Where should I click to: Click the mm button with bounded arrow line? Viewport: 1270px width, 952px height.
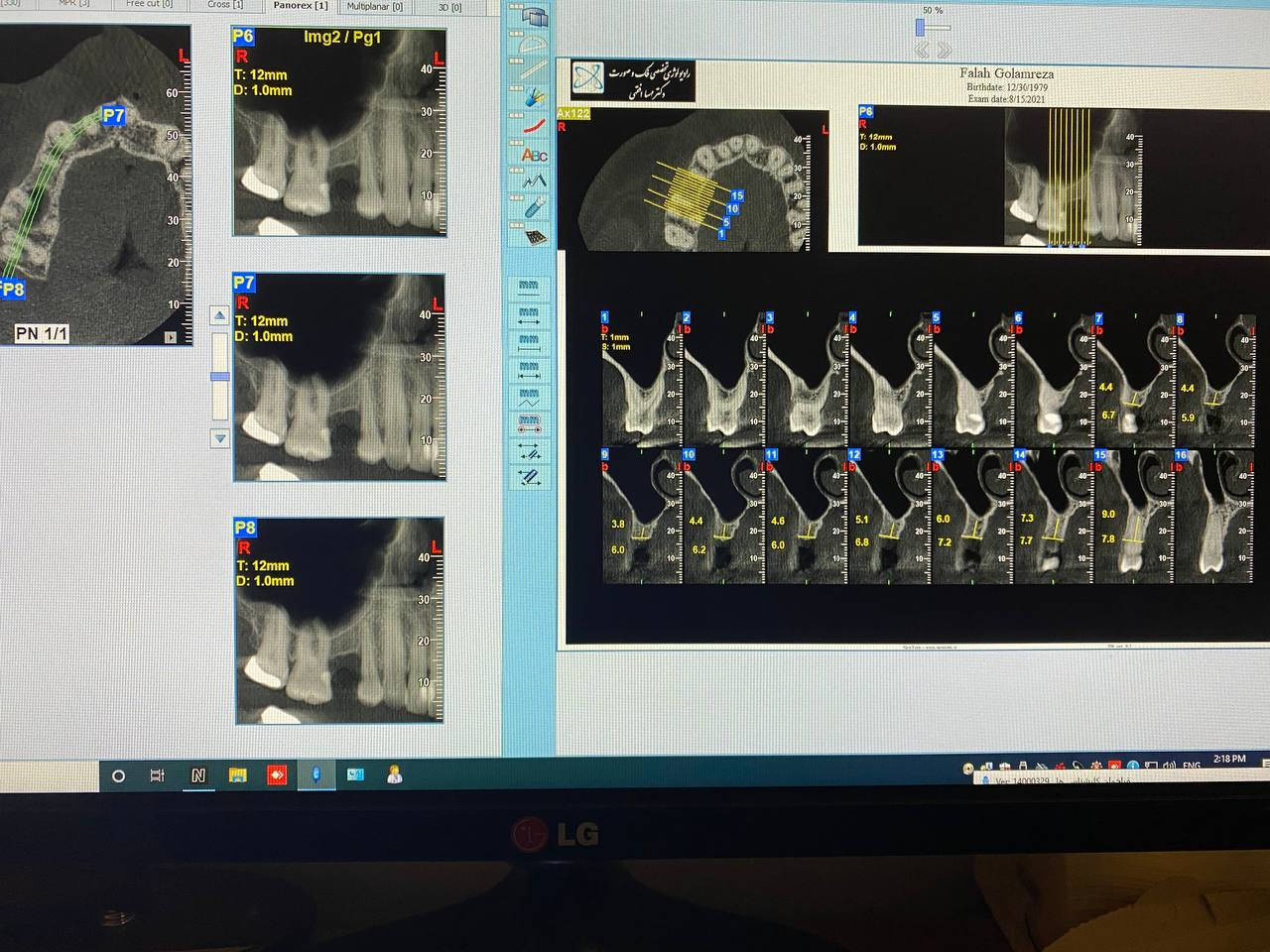529,370
